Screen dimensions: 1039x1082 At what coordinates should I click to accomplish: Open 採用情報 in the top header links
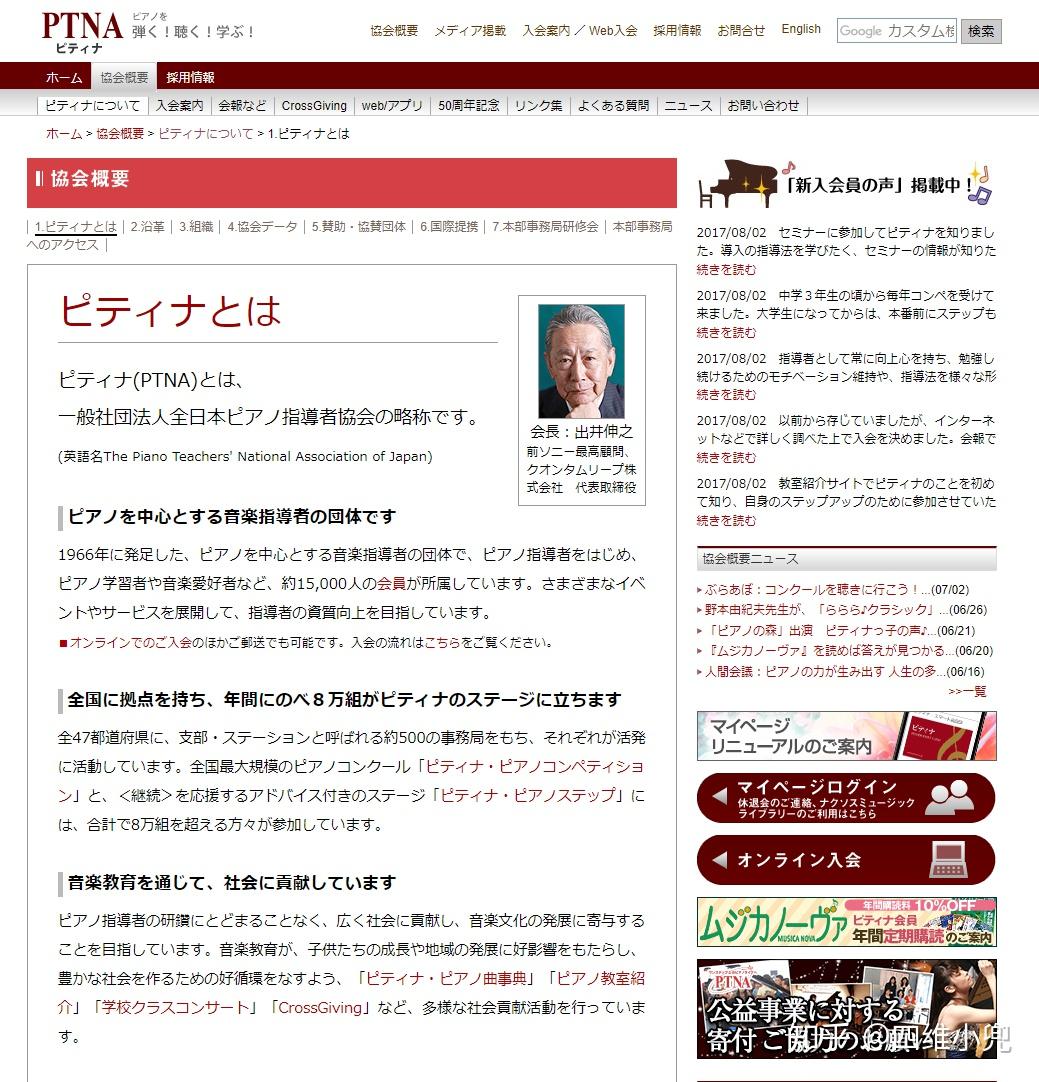pyautogui.click(x=677, y=30)
